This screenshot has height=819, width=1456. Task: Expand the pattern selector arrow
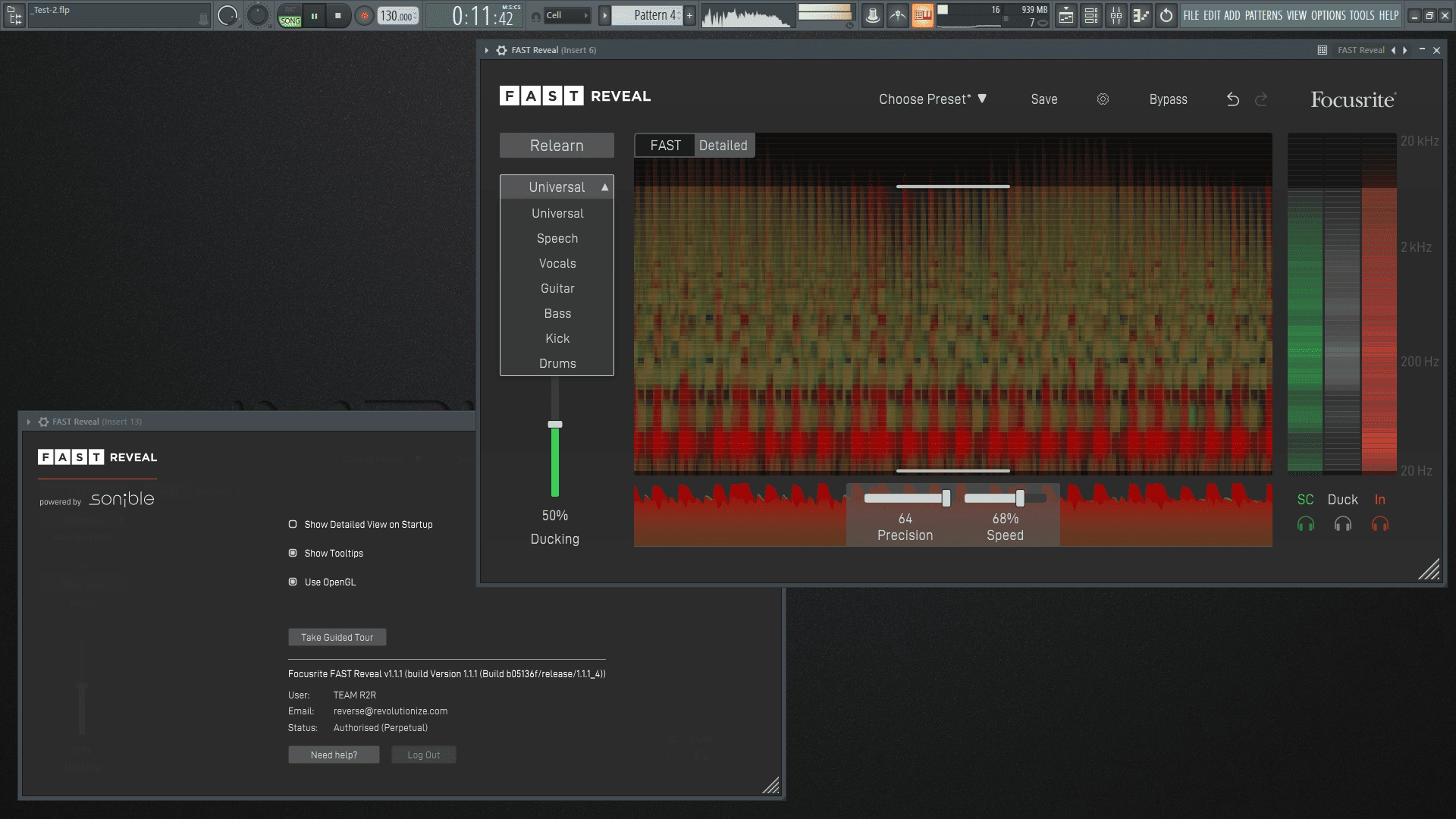tap(604, 15)
